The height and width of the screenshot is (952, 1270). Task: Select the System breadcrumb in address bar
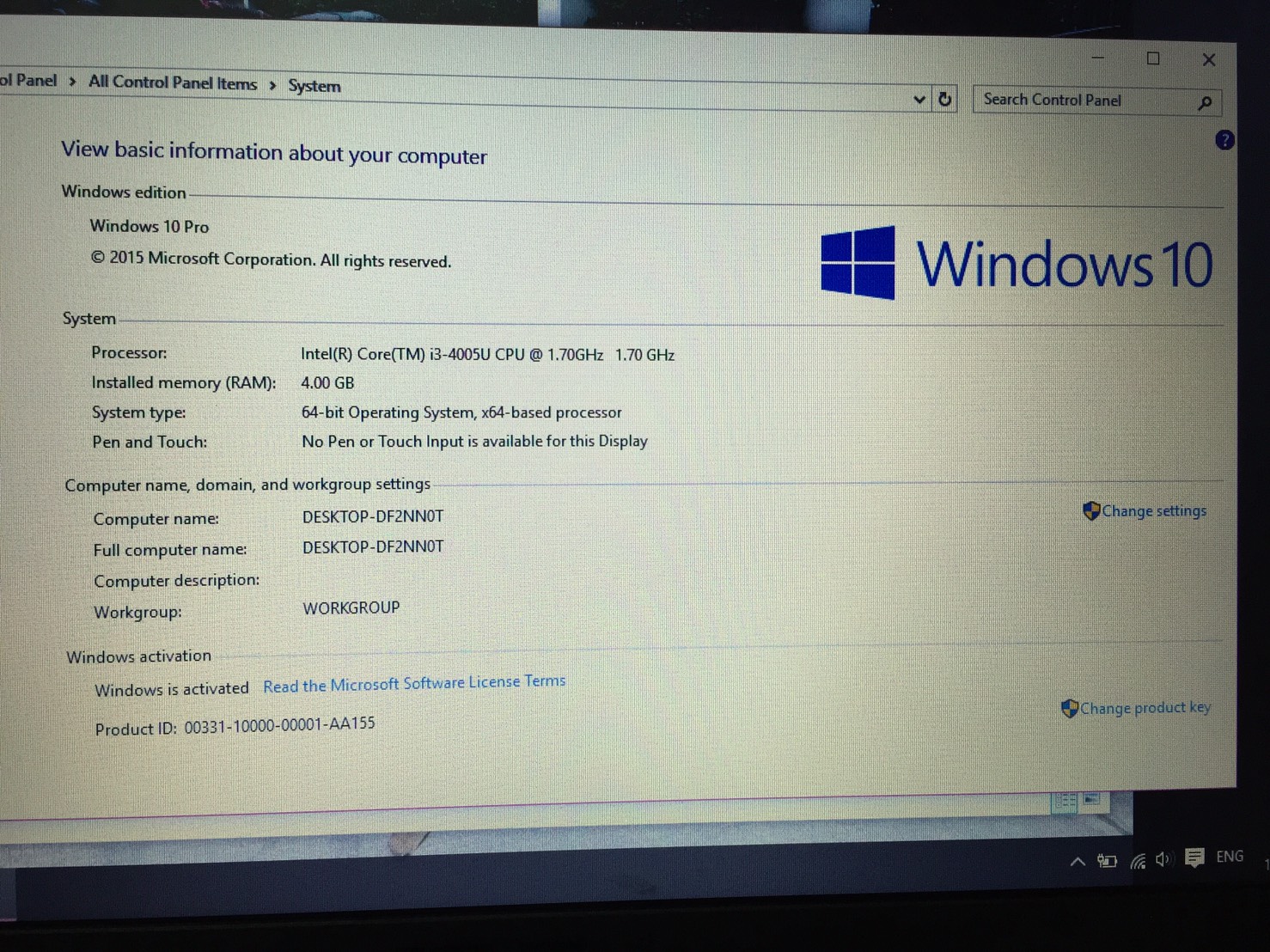coord(314,86)
